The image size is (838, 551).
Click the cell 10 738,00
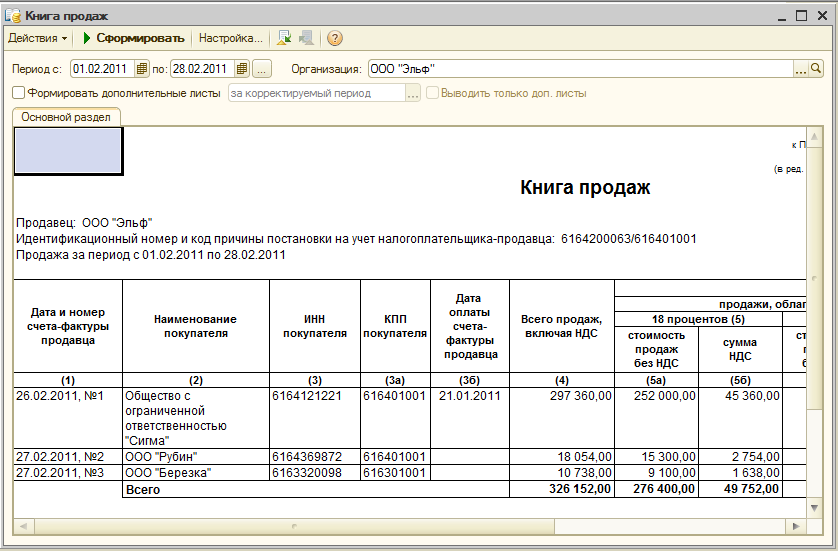click(562, 473)
